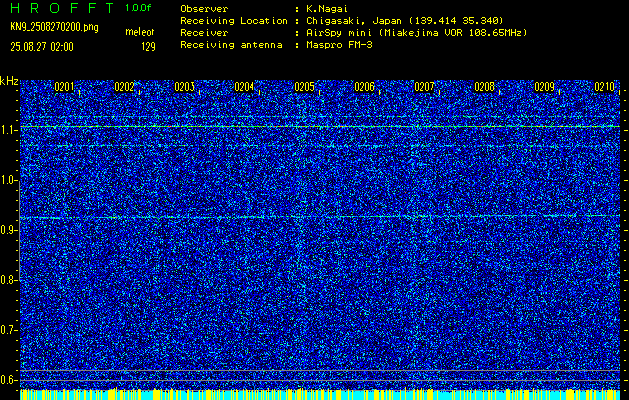Click the 0206 time marker
This screenshot has width=629, height=400.
[x=364, y=87]
